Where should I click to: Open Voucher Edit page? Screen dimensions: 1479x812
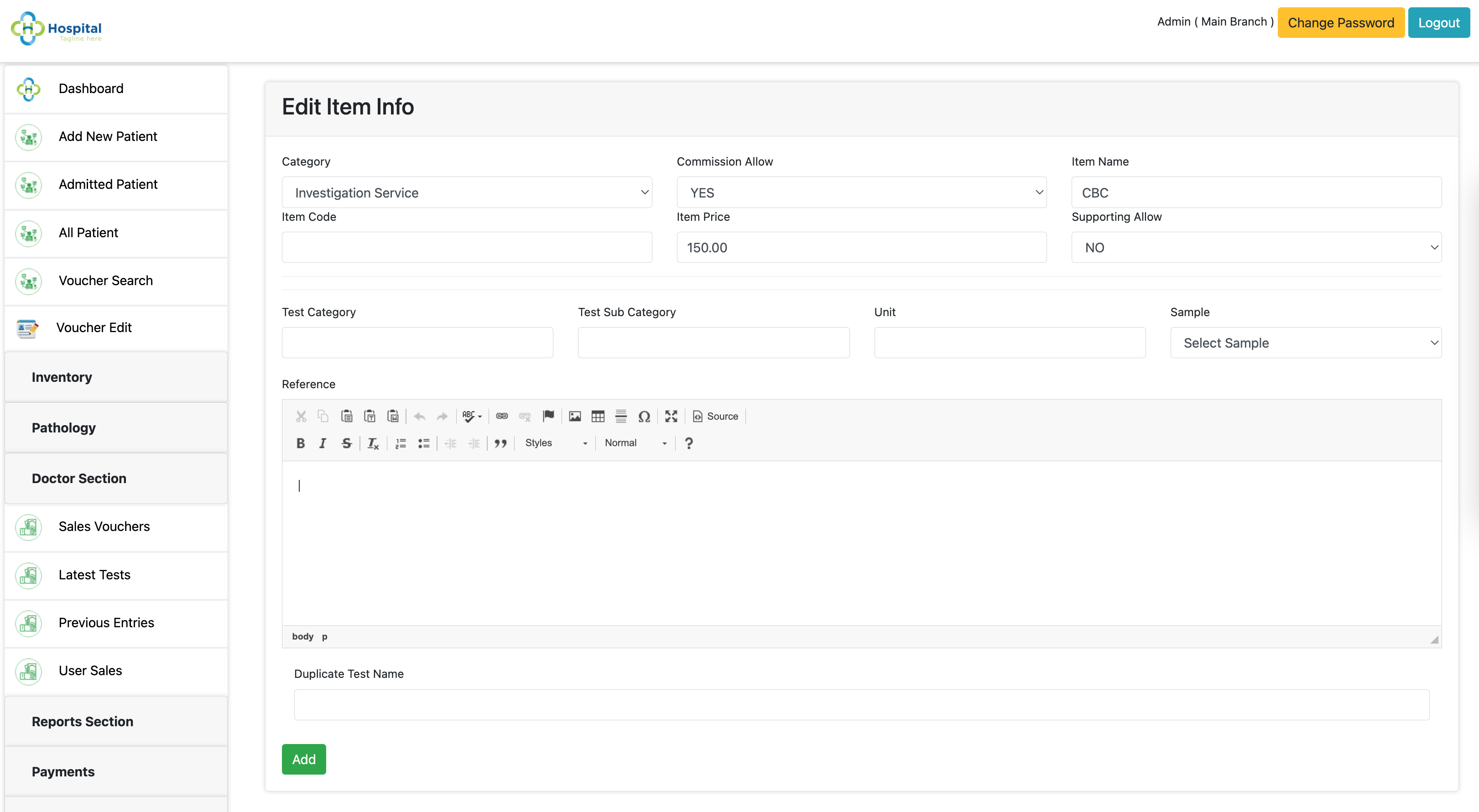[x=116, y=328]
